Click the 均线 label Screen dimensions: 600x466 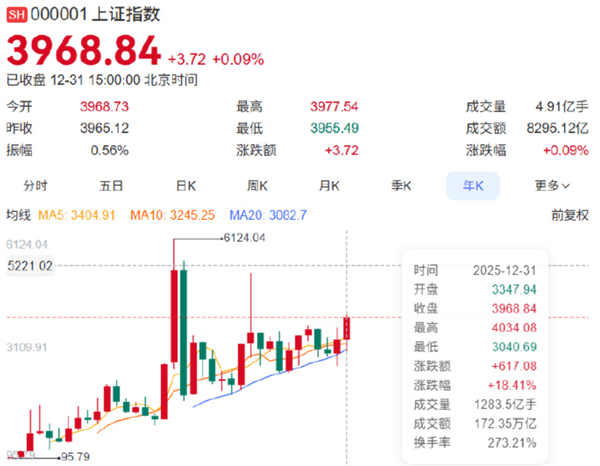[18, 215]
